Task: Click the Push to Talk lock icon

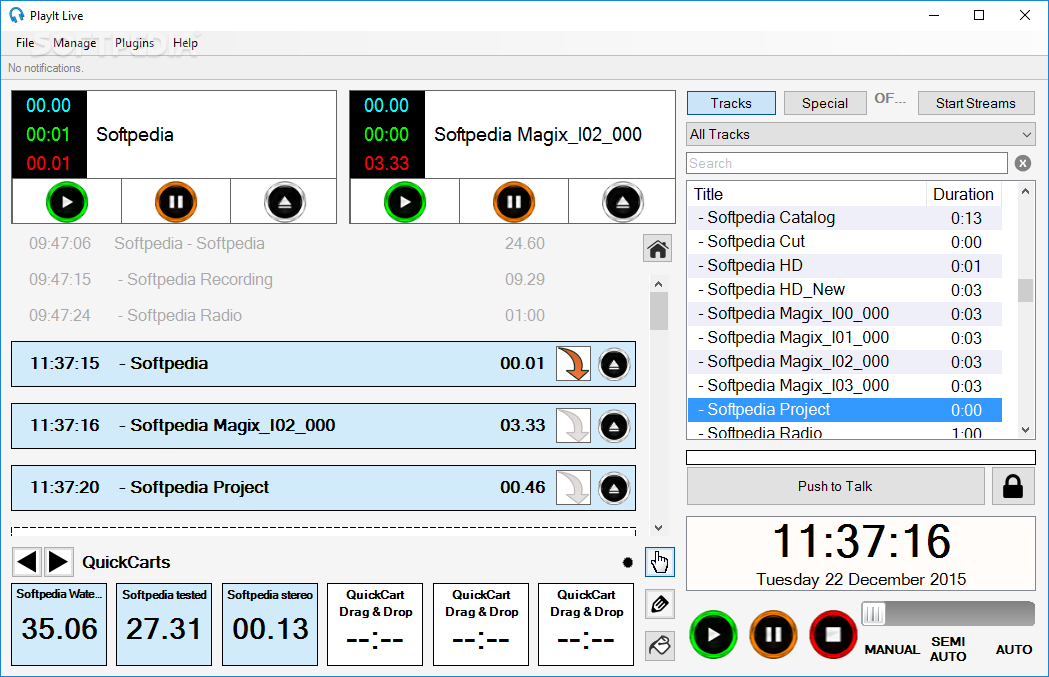Action: 1013,486
